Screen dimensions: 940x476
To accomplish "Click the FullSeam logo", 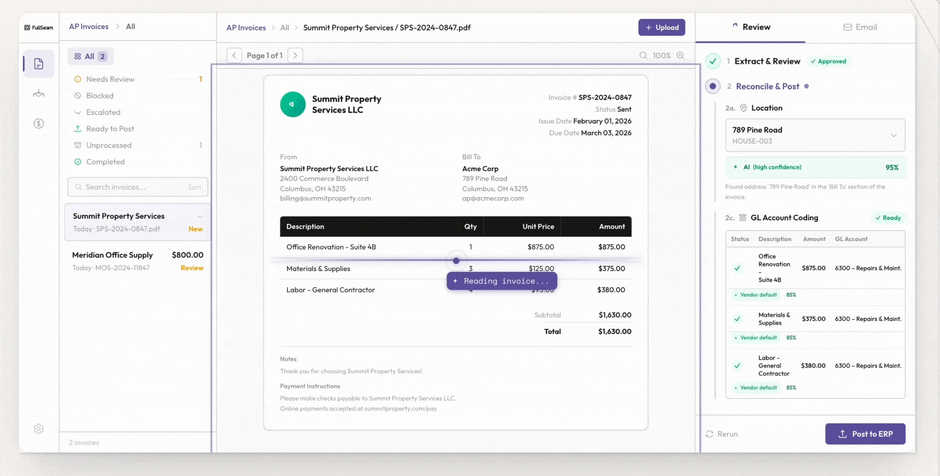I will tap(38, 27).
